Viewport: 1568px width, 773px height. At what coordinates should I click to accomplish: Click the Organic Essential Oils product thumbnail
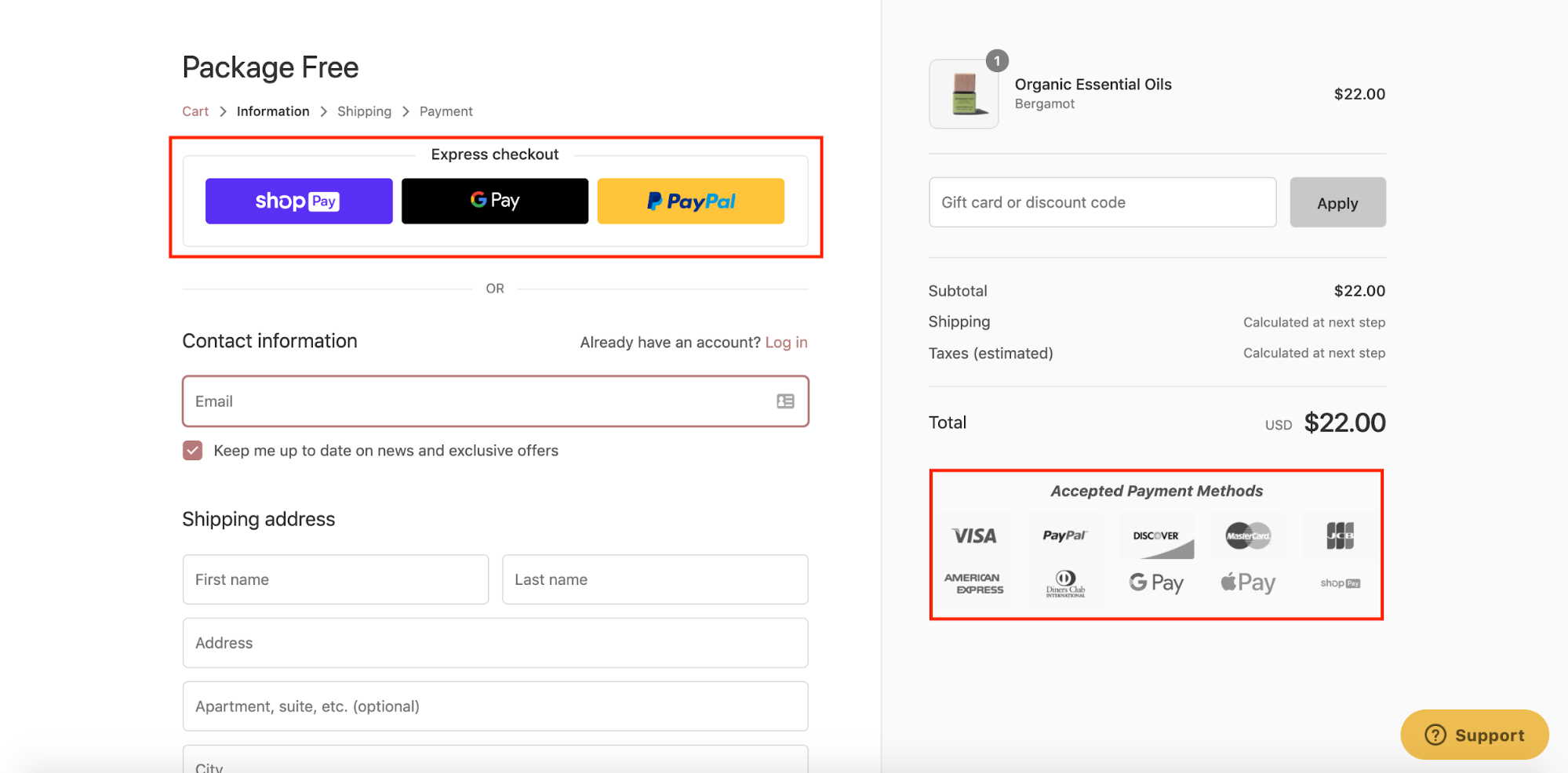(963, 93)
